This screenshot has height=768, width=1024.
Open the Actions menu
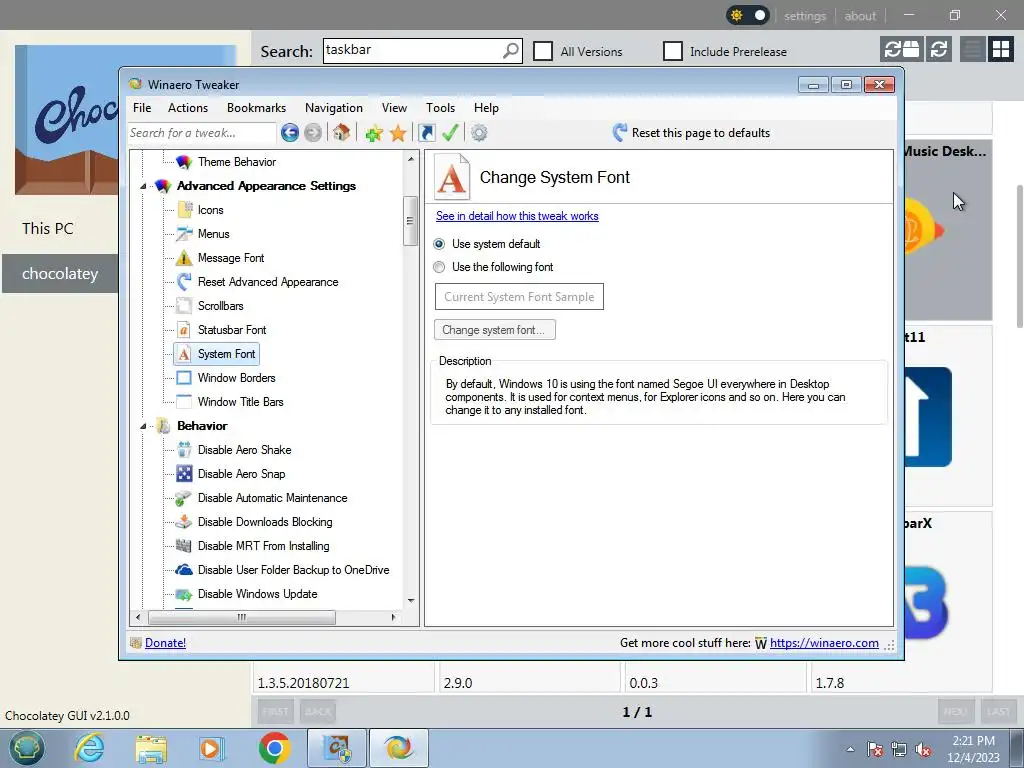[x=187, y=108]
